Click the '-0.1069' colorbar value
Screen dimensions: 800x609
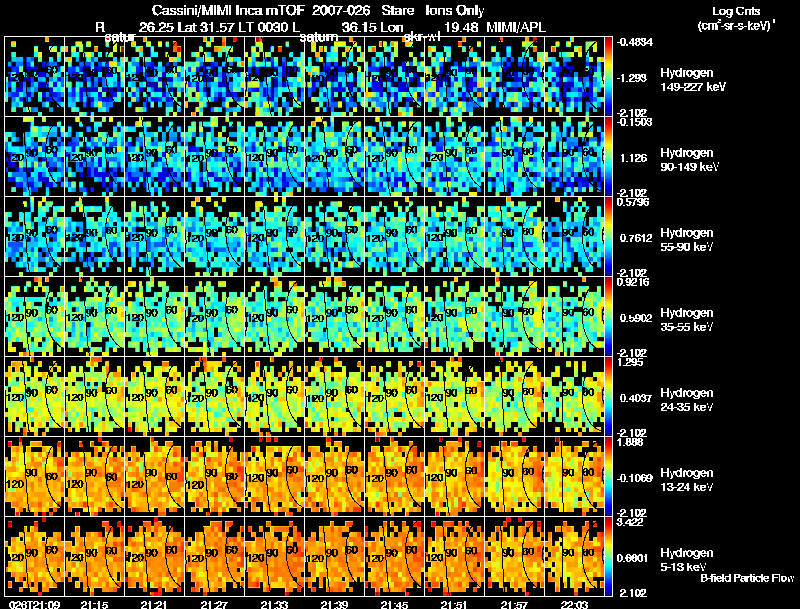(635, 478)
